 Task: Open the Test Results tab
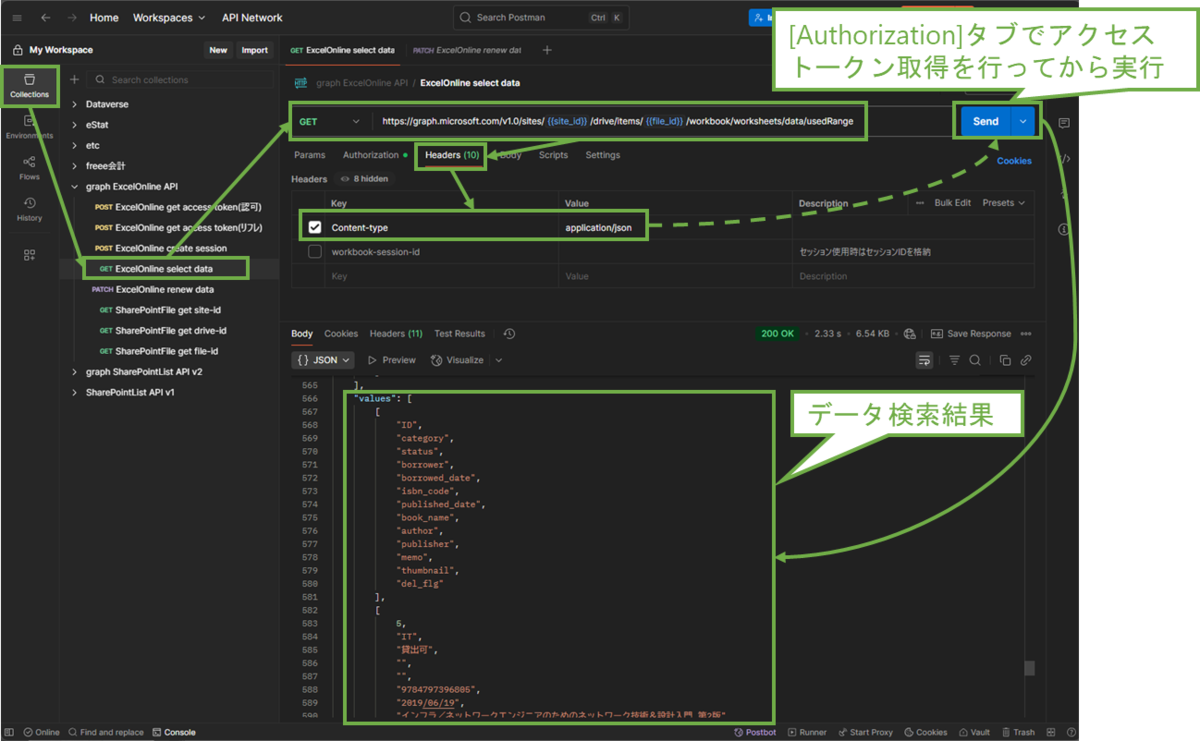[460, 334]
